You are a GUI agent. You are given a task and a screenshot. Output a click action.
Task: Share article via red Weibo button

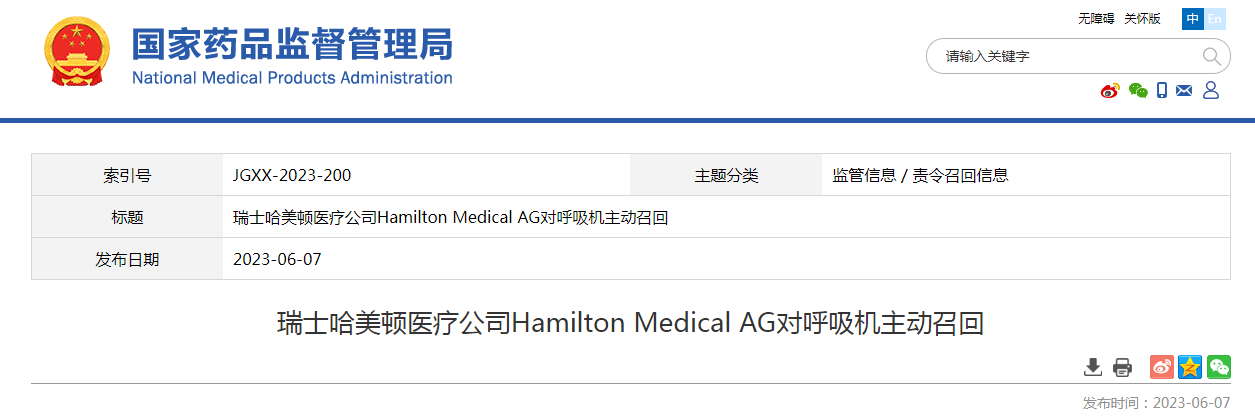[x=1161, y=367]
